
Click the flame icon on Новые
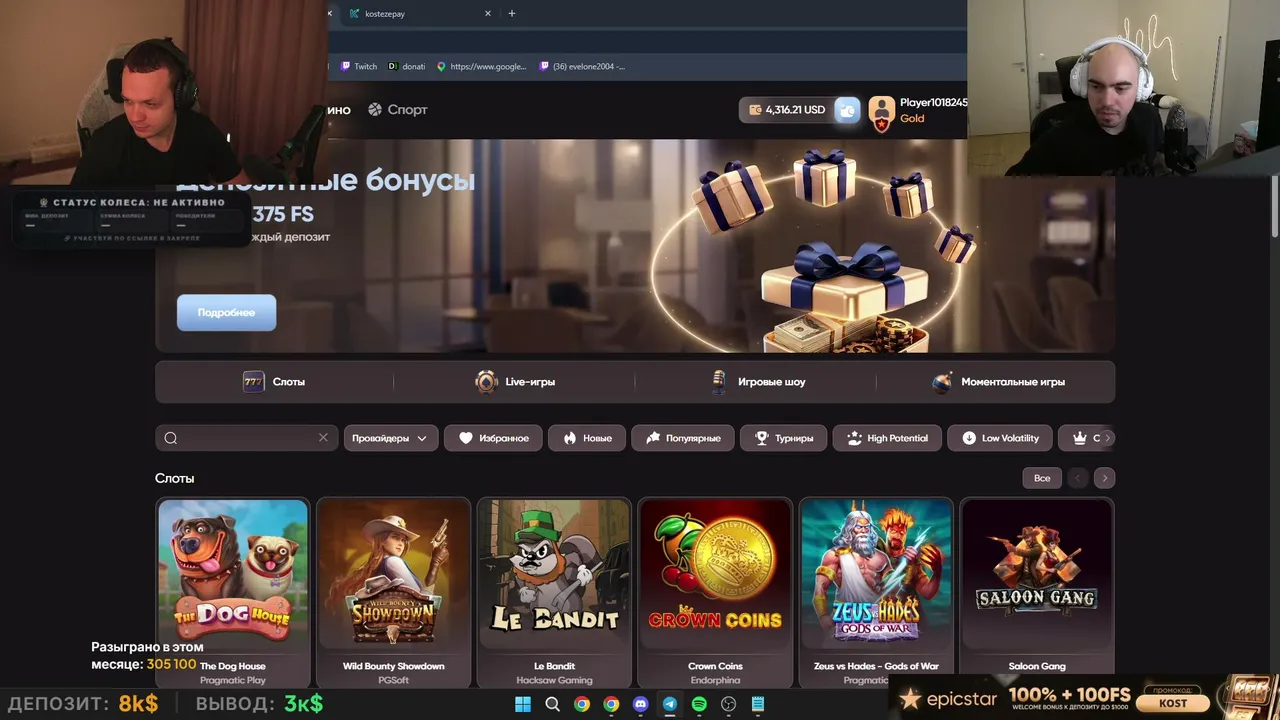570,438
